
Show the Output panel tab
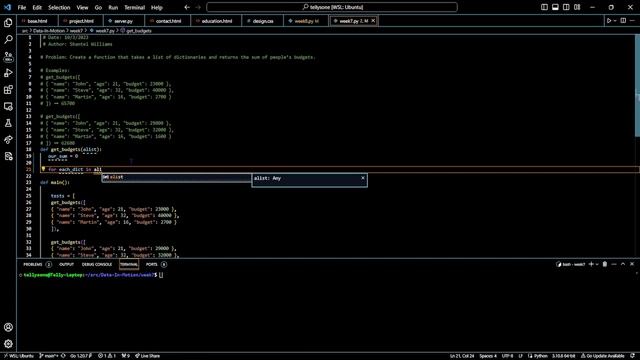click(x=66, y=264)
